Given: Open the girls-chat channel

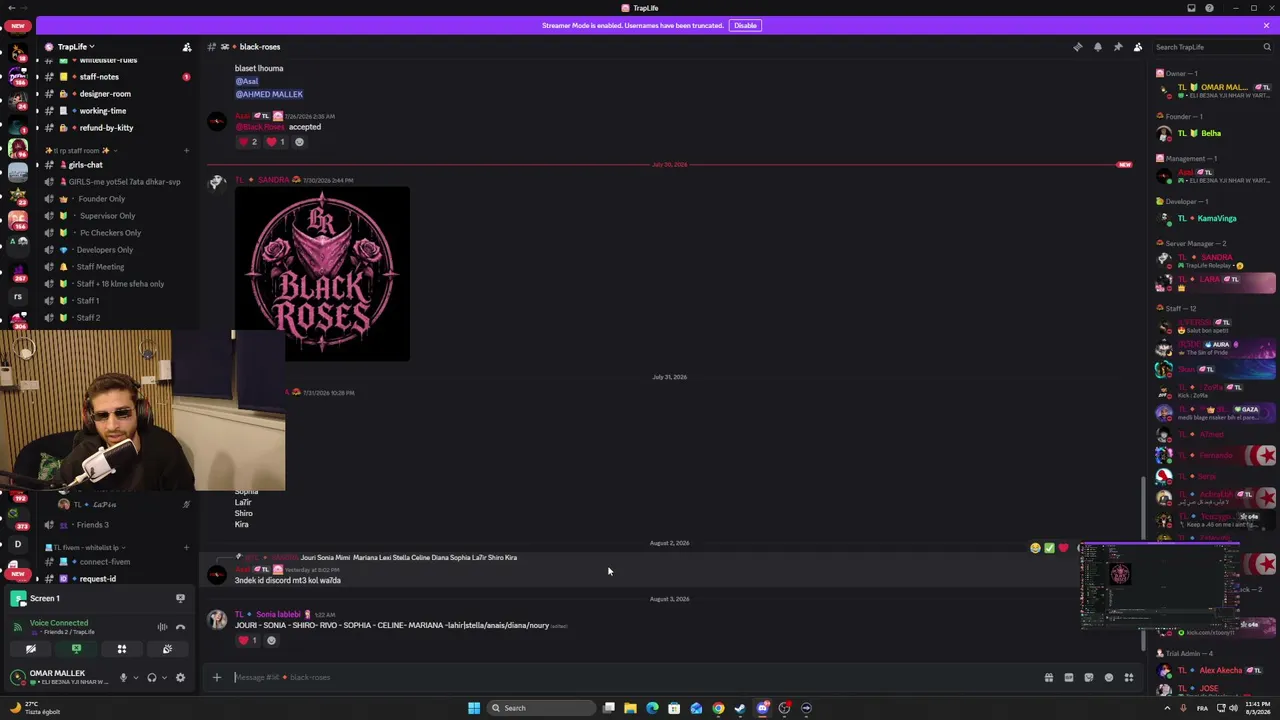Looking at the screenshot, I should [117, 165].
